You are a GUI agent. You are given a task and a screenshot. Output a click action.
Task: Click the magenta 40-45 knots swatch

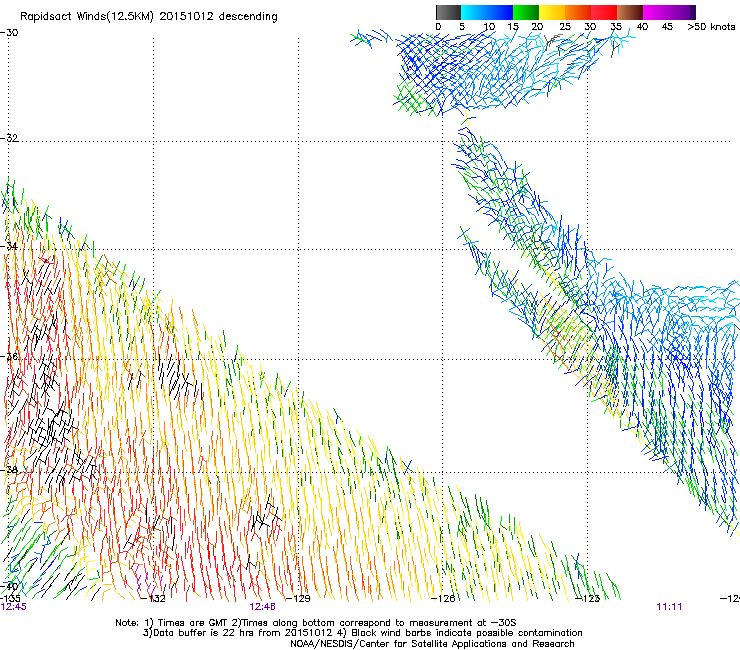tap(656, 12)
